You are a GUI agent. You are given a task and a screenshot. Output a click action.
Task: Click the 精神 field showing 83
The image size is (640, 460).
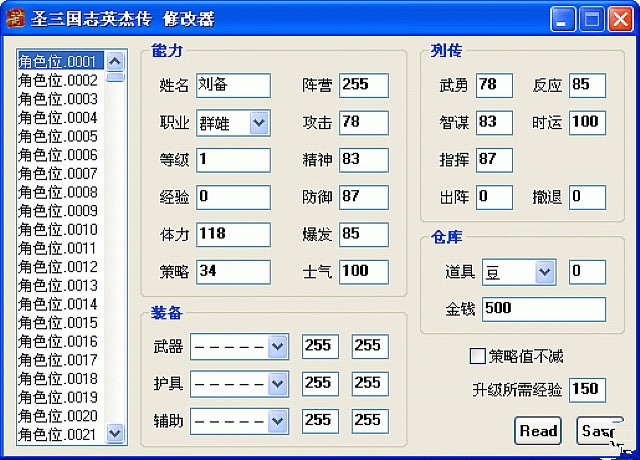click(364, 160)
